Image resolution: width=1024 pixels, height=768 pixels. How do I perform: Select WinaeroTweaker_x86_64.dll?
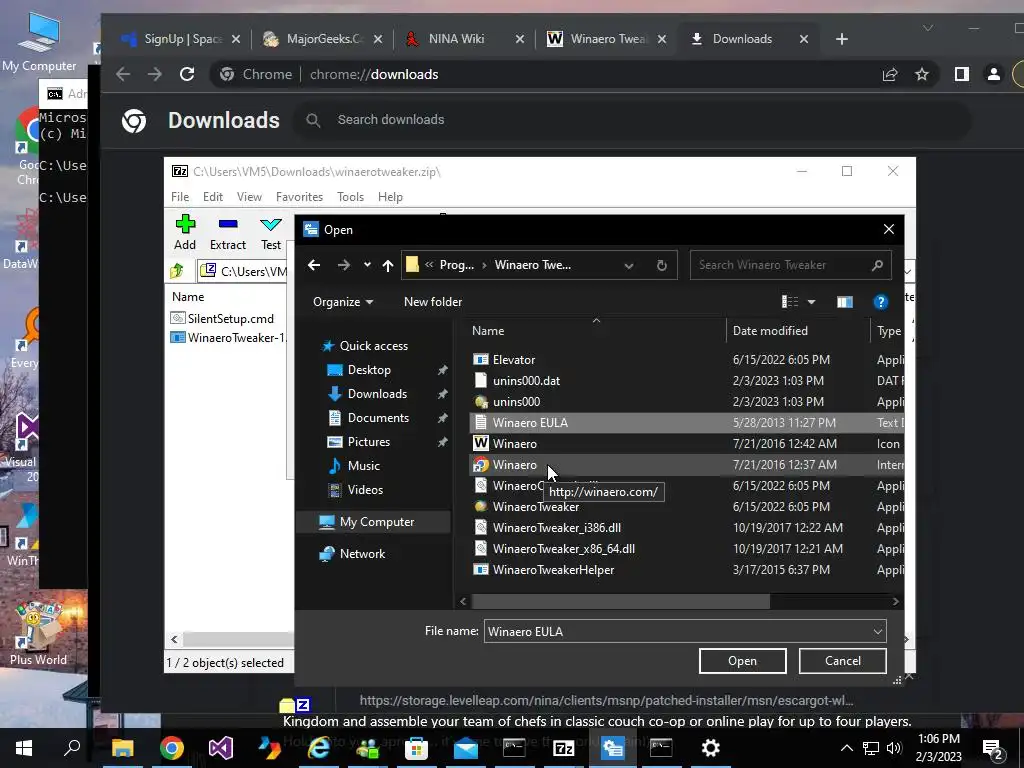click(x=564, y=549)
